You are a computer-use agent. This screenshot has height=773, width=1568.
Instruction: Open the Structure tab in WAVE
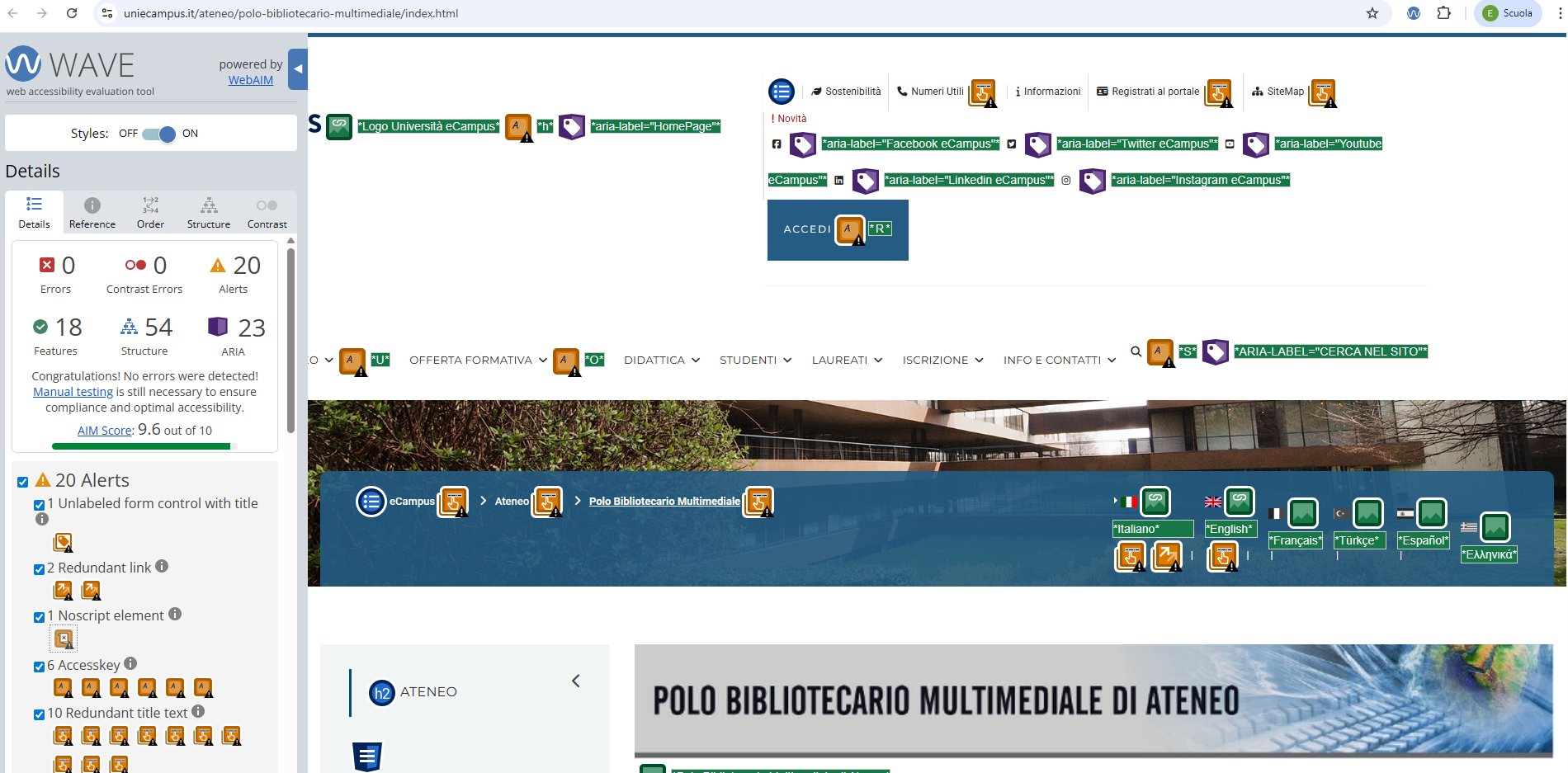tap(209, 213)
